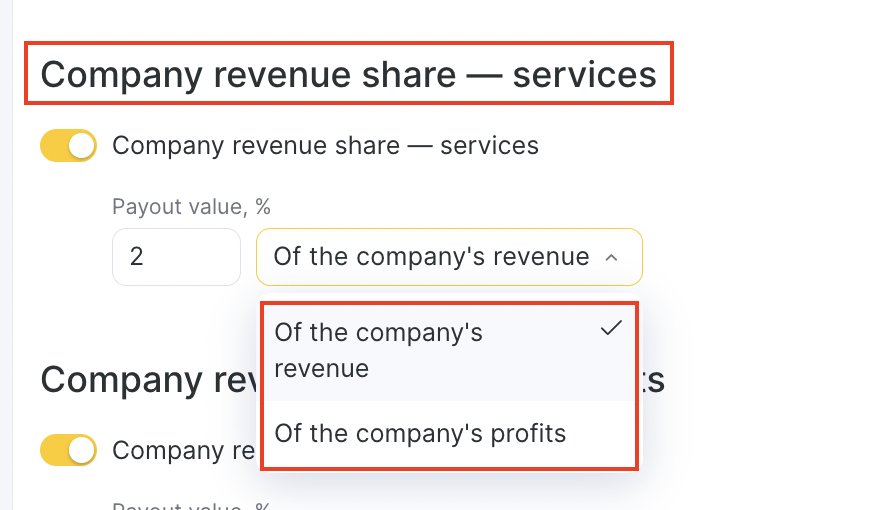Disable the services revenue share toggle

tap(68, 146)
